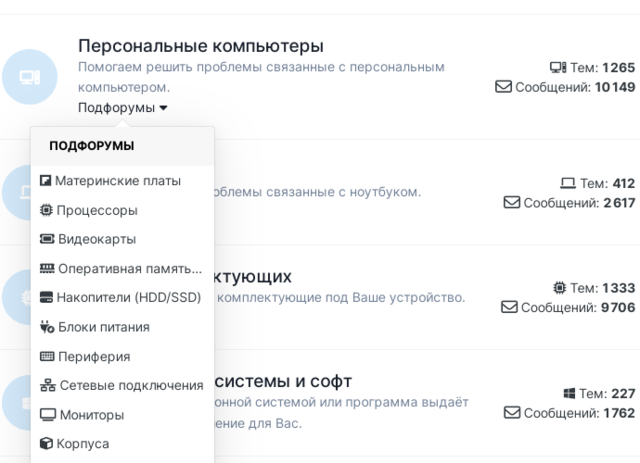
Task: Click the graphics card icon beside Видеокарты
Action: point(46,239)
